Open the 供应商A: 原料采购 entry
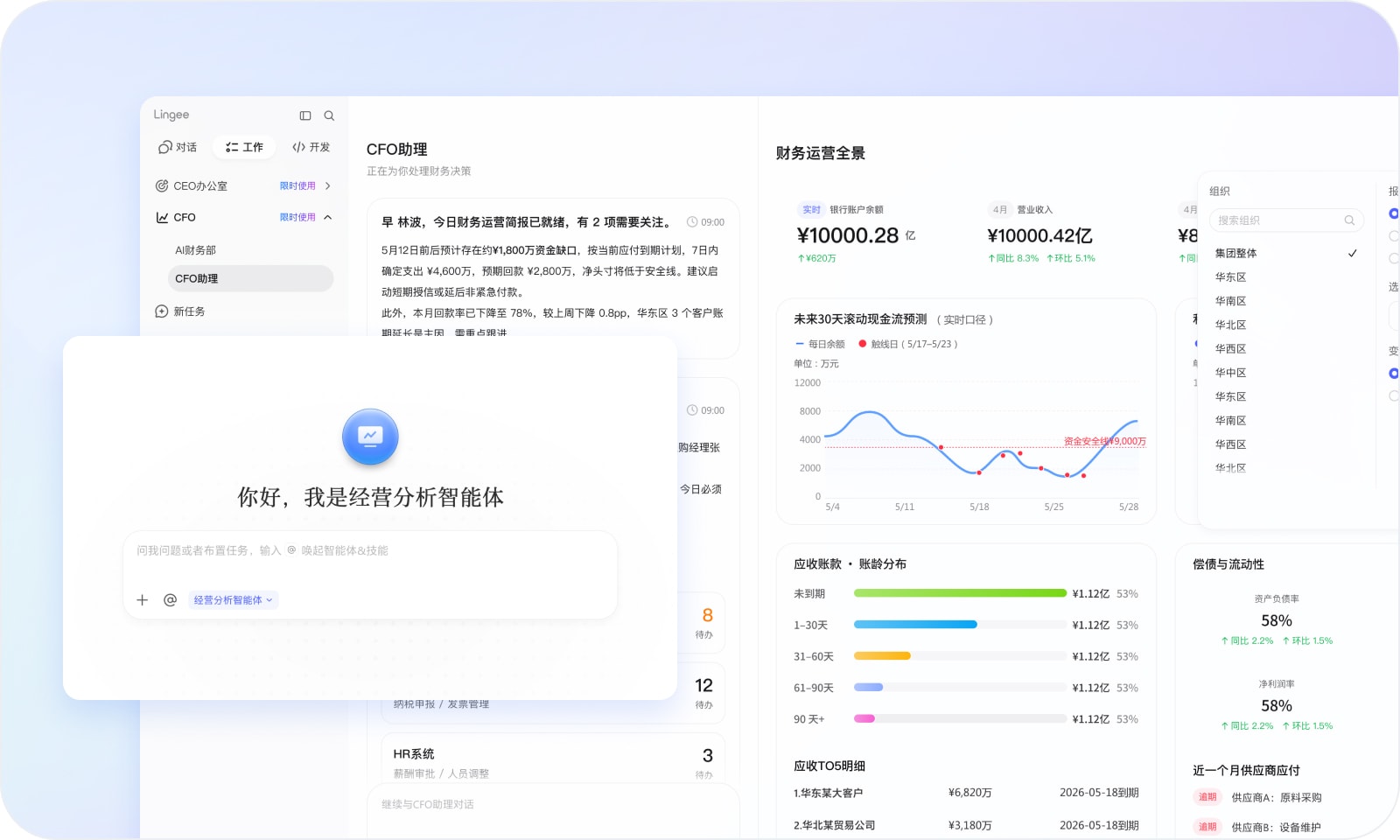The height and width of the screenshot is (840, 1400). coord(1277,798)
